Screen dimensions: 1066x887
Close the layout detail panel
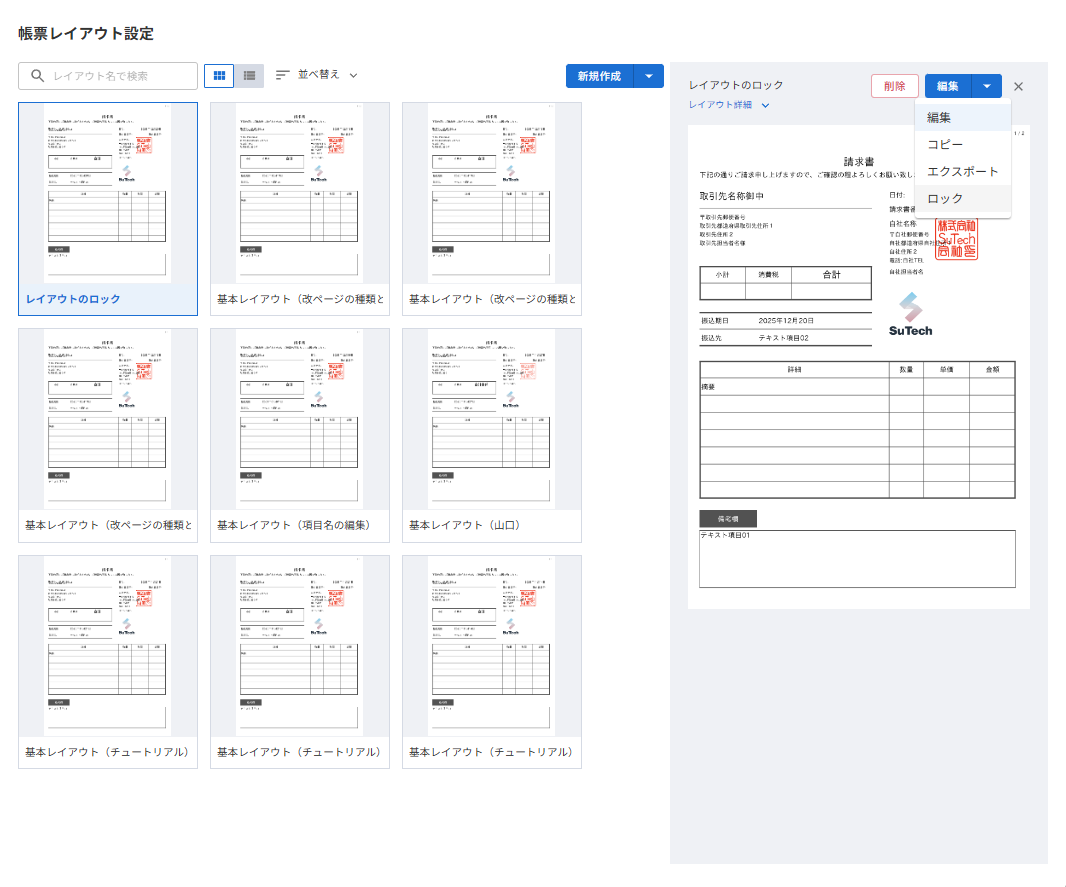1019,87
